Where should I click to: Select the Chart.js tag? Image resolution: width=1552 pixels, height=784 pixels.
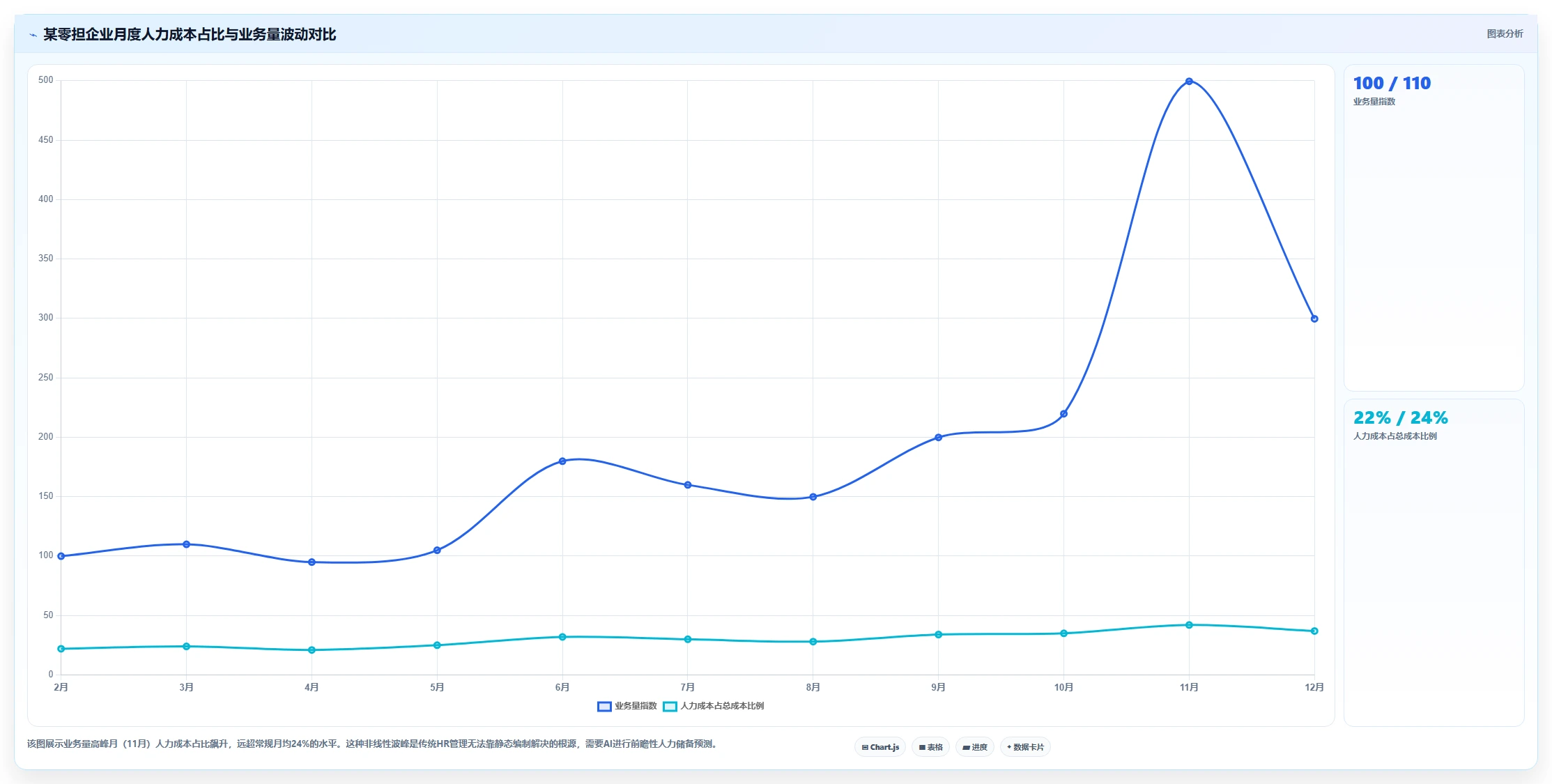click(x=880, y=747)
